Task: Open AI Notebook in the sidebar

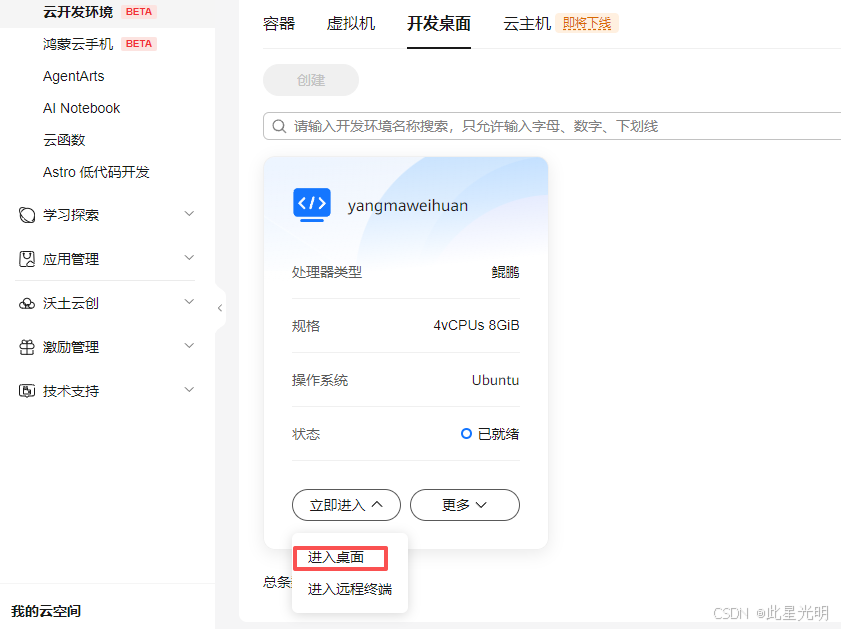Action: pyautogui.click(x=82, y=108)
